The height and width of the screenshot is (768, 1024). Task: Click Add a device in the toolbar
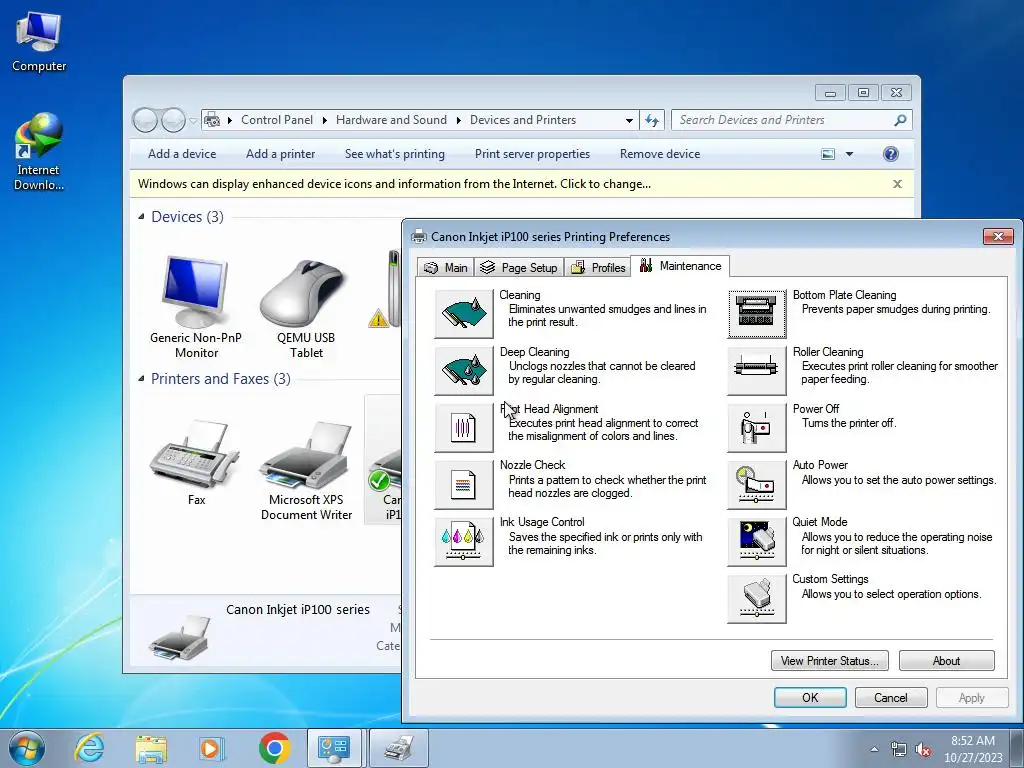pos(182,154)
